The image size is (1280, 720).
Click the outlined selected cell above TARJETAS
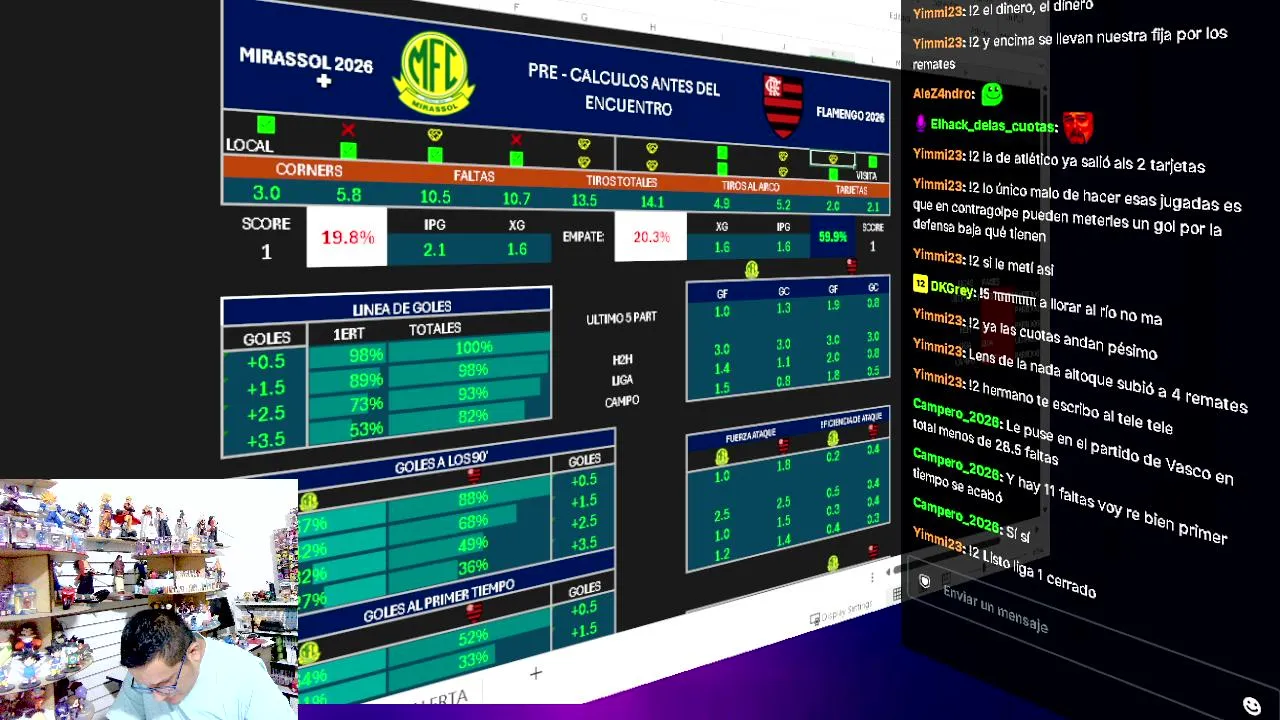coord(832,159)
